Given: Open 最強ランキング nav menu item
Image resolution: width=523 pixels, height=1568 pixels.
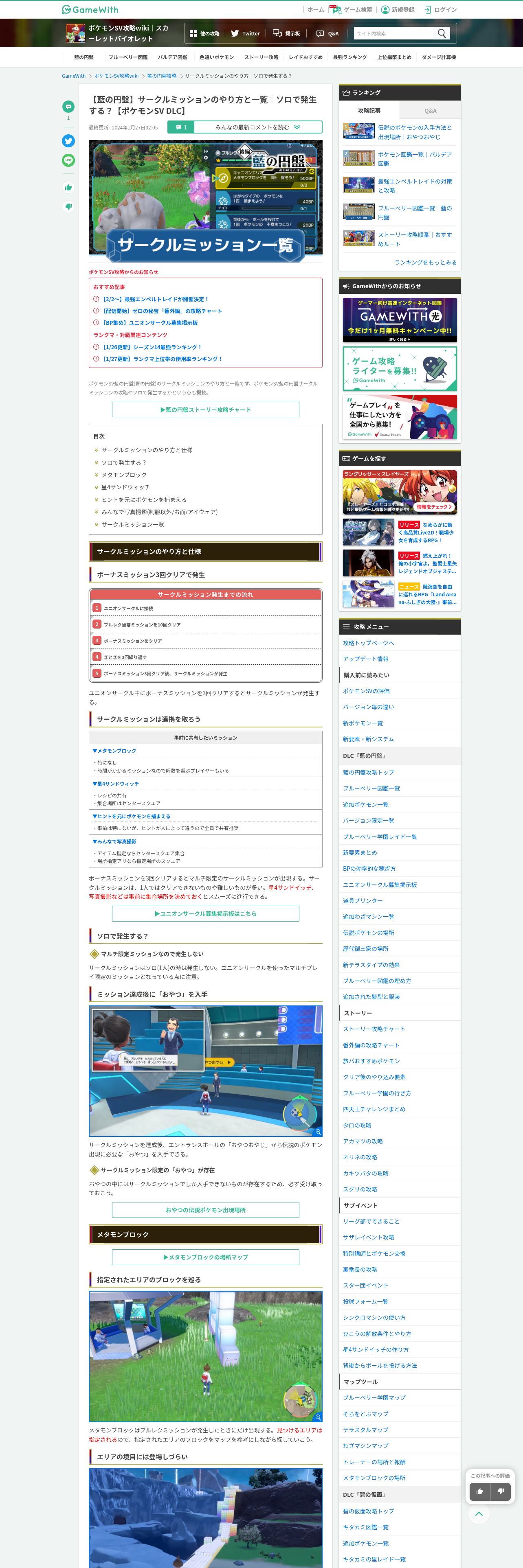Looking at the screenshot, I should point(350,57).
